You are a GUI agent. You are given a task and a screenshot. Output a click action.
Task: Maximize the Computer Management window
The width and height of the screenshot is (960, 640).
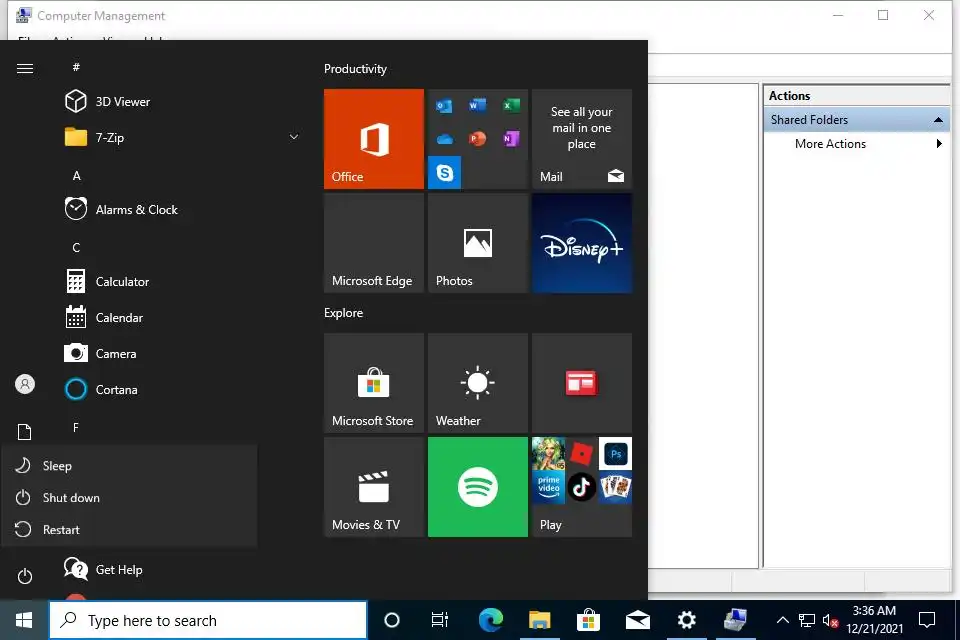pos(883,15)
